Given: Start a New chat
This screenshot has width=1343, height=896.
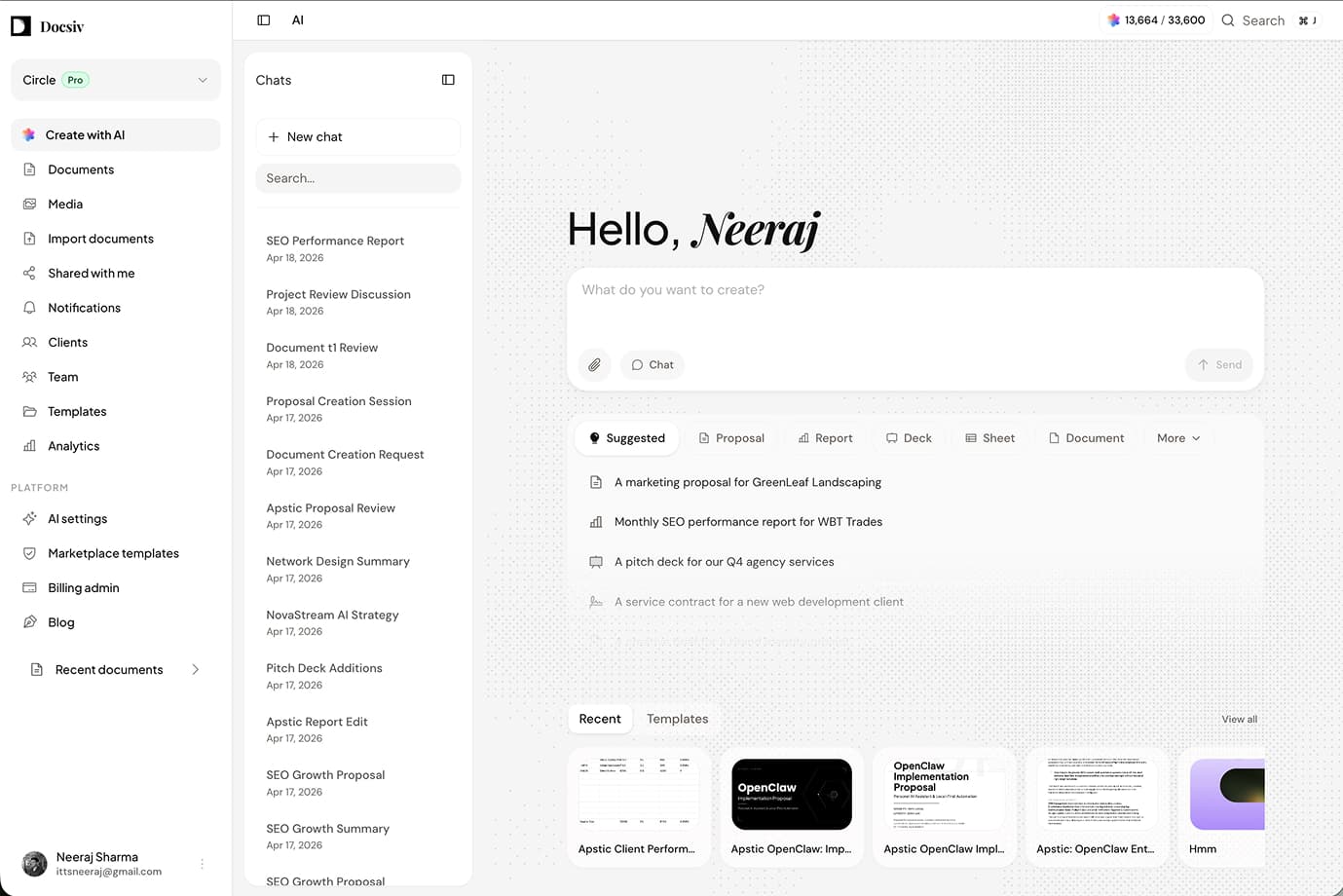Looking at the screenshot, I should click(x=357, y=136).
